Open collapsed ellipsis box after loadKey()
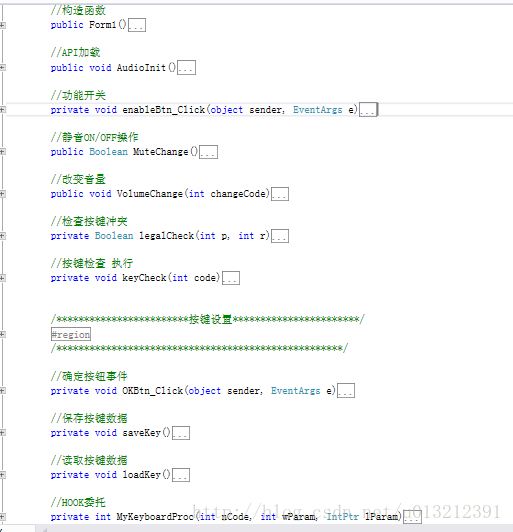 coord(181,475)
